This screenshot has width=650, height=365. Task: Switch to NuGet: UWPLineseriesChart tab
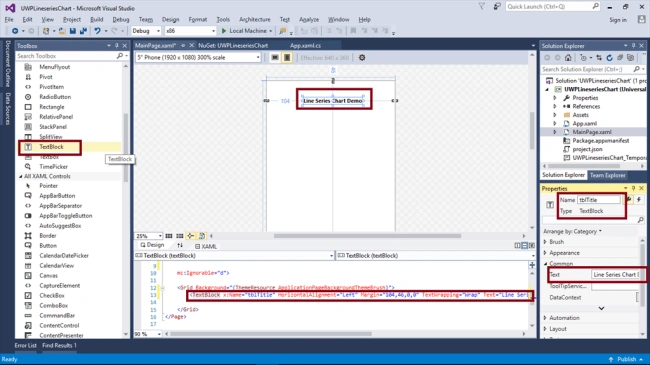[233, 46]
